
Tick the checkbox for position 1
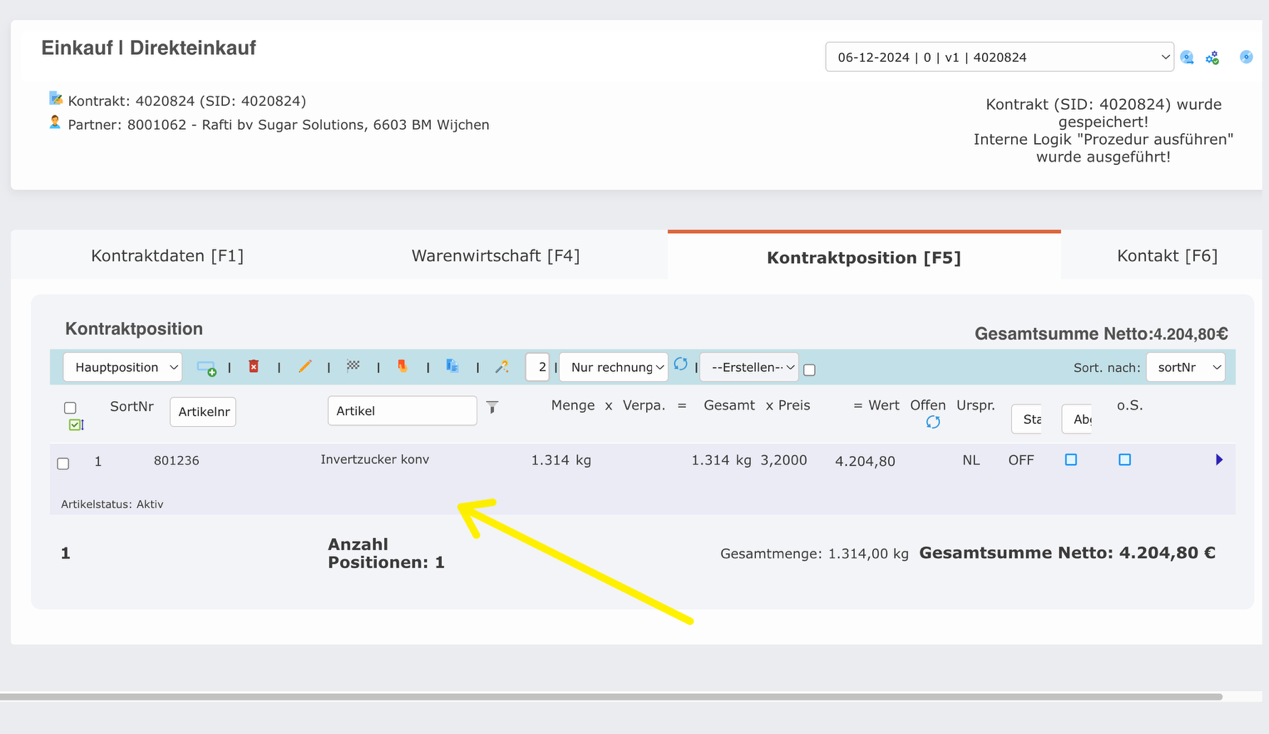[x=64, y=462]
